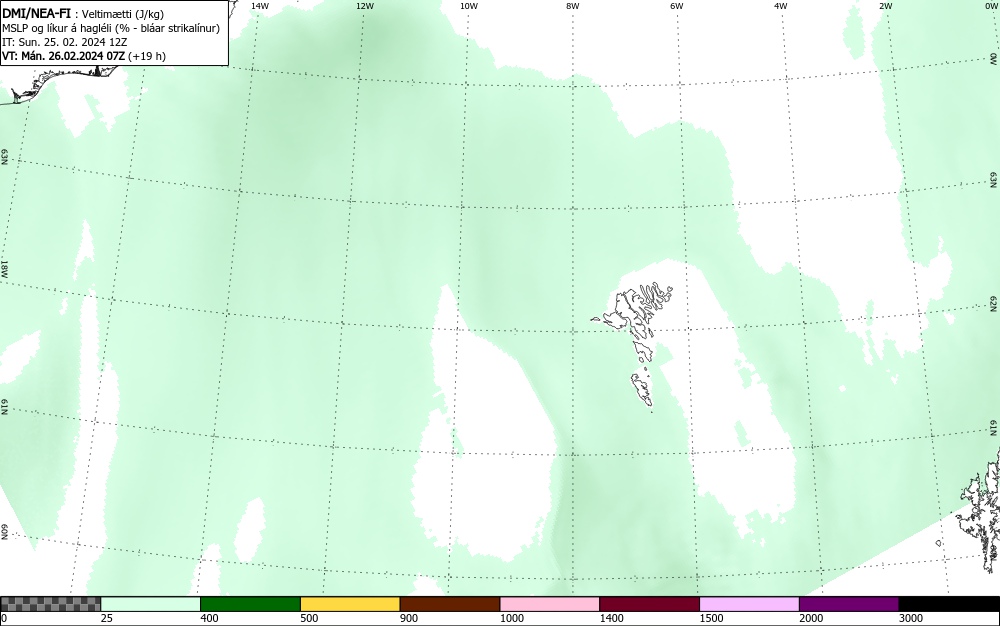Select the light purple 1500–2000 legend swatch
Viewport: 1000px width, 626px height.
coord(749,604)
